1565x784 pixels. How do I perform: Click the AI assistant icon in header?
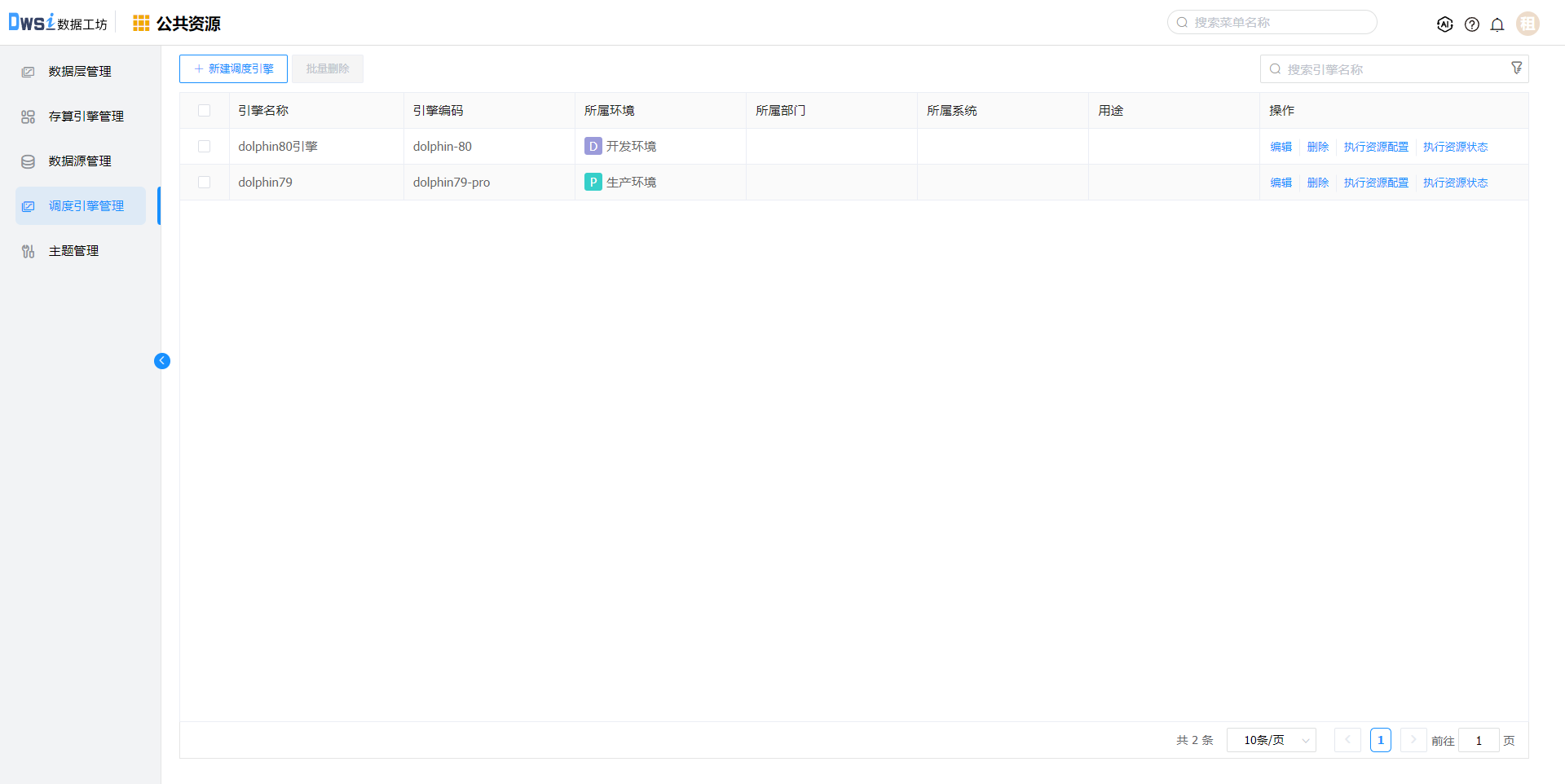coord(1444,24)
